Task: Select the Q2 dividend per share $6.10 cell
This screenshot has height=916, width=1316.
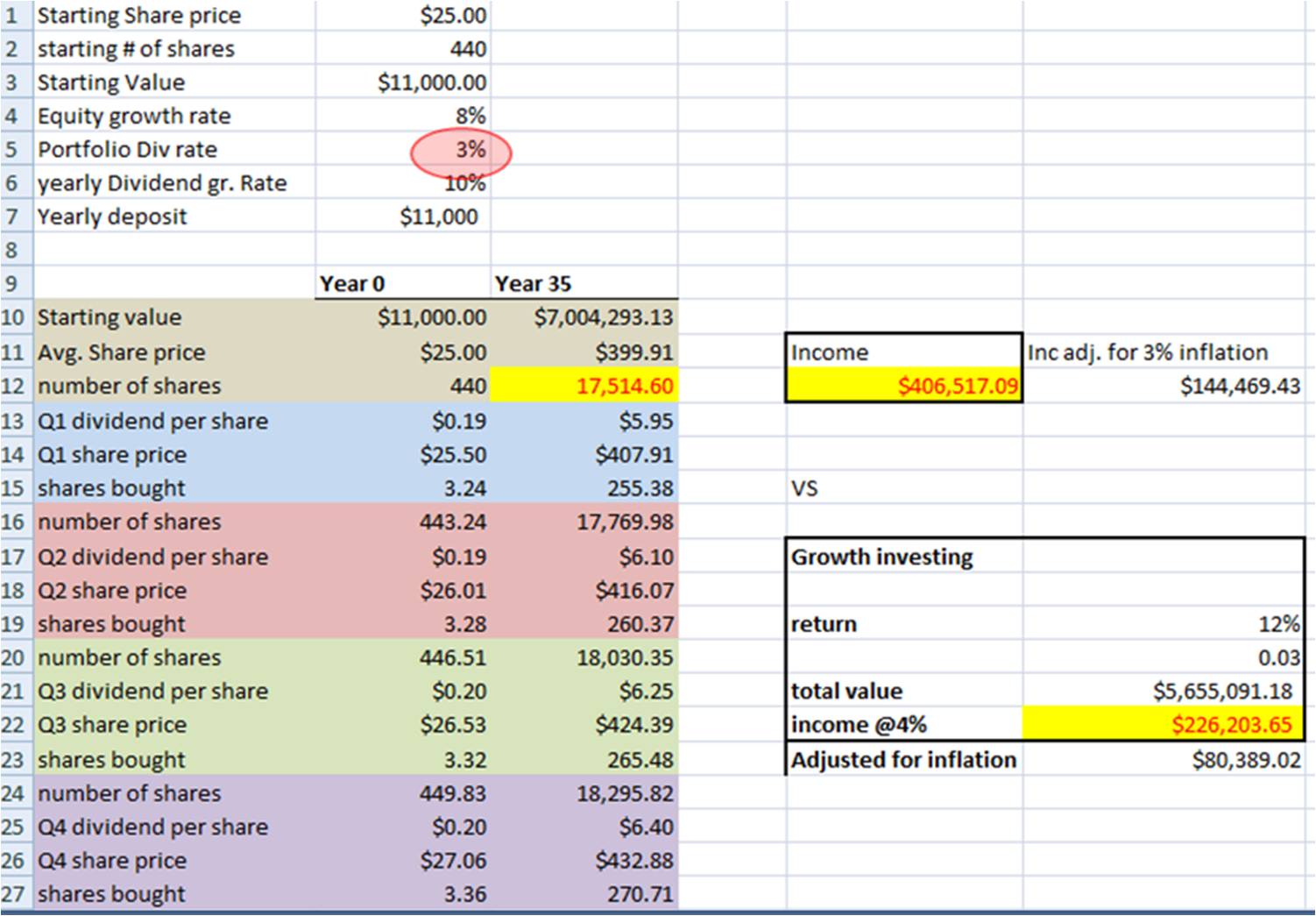Action: click(x=584, y=557)
